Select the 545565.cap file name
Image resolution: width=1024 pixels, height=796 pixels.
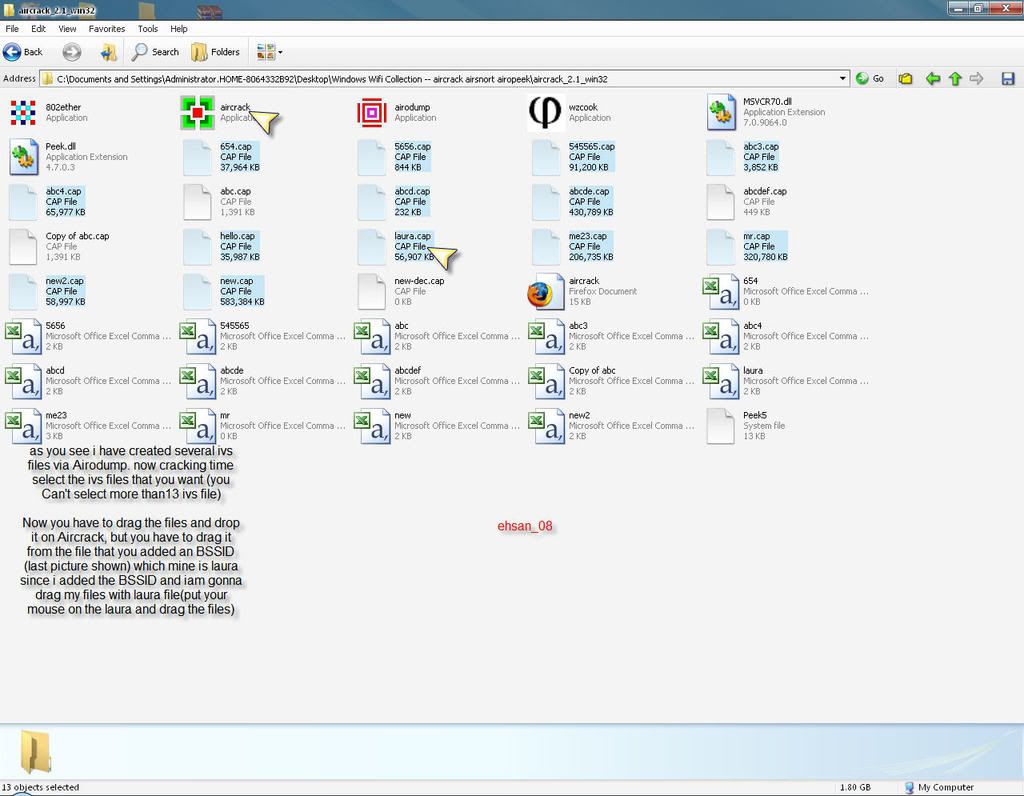(592, 146)
